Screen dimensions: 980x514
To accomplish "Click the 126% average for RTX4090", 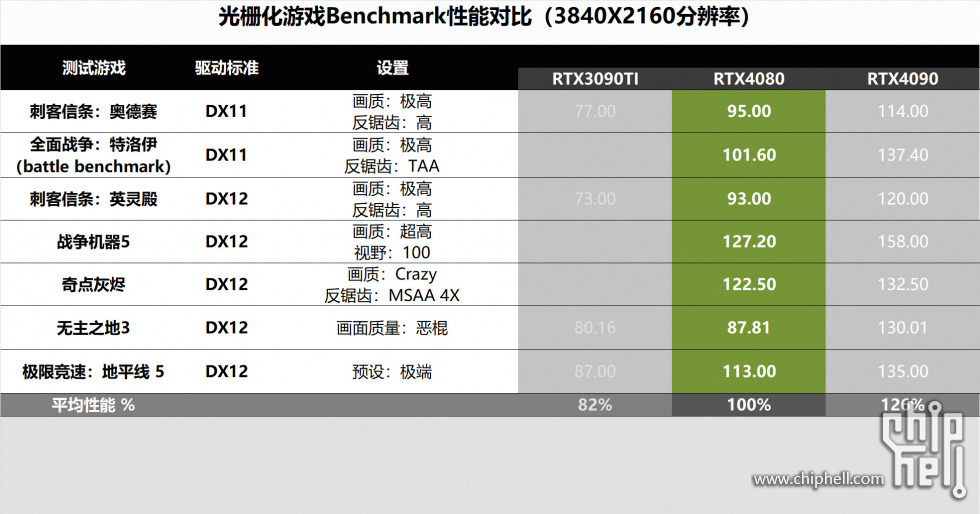I will click(902, 405).
